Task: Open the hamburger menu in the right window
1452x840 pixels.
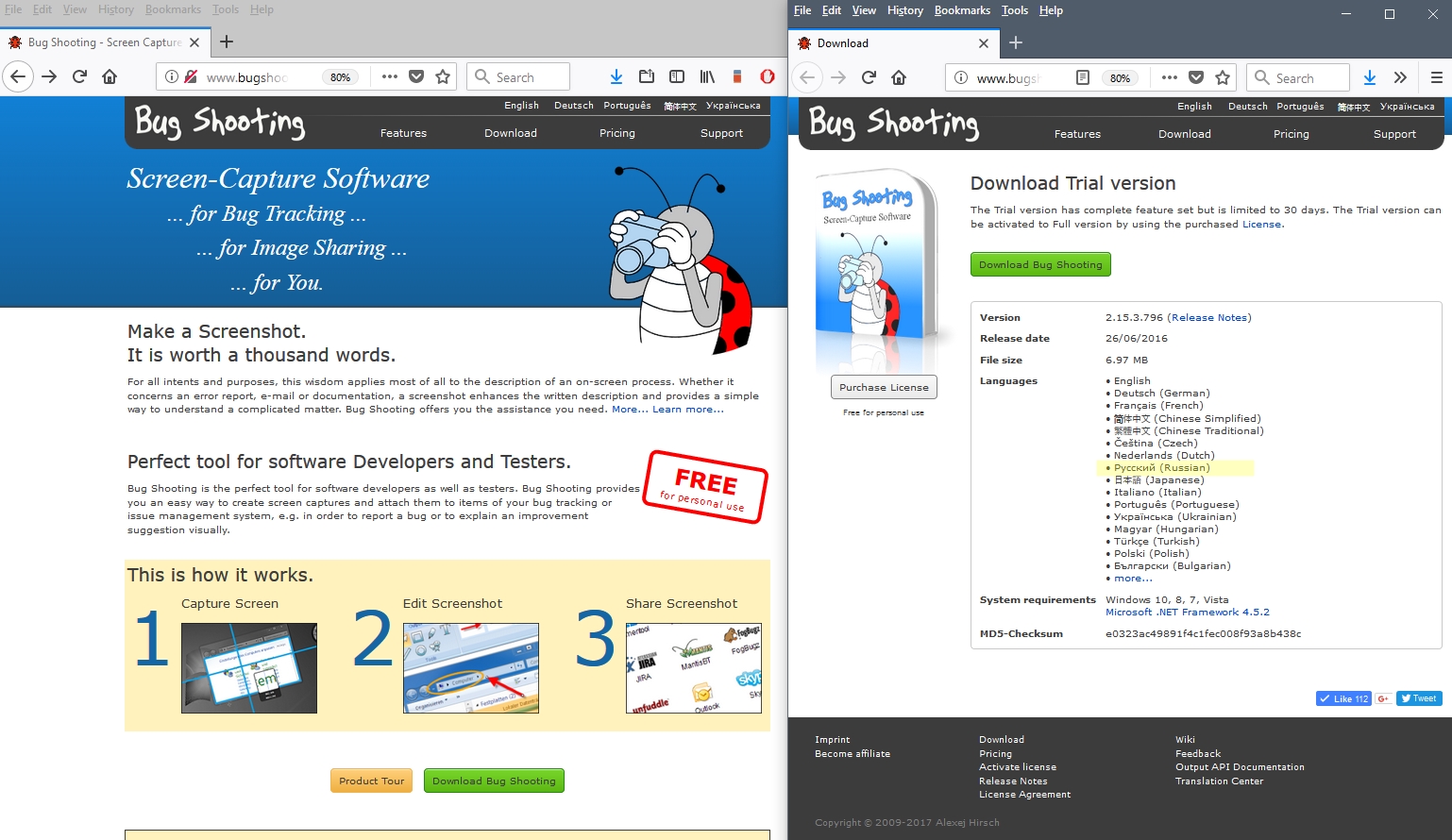Action: tap(1436, 77)
